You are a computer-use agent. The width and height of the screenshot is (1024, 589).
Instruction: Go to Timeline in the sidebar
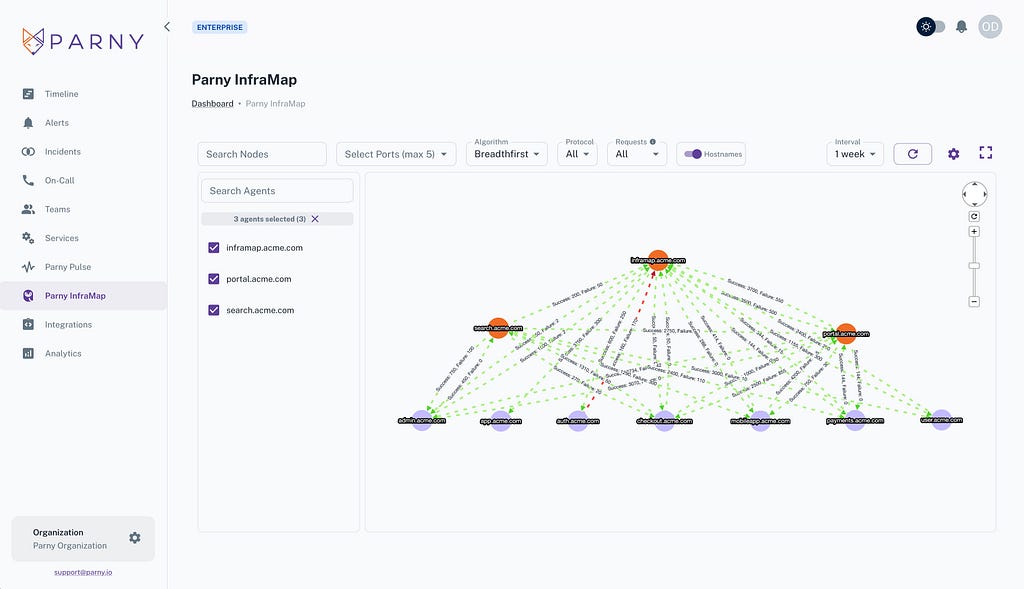tap(61, 94)
